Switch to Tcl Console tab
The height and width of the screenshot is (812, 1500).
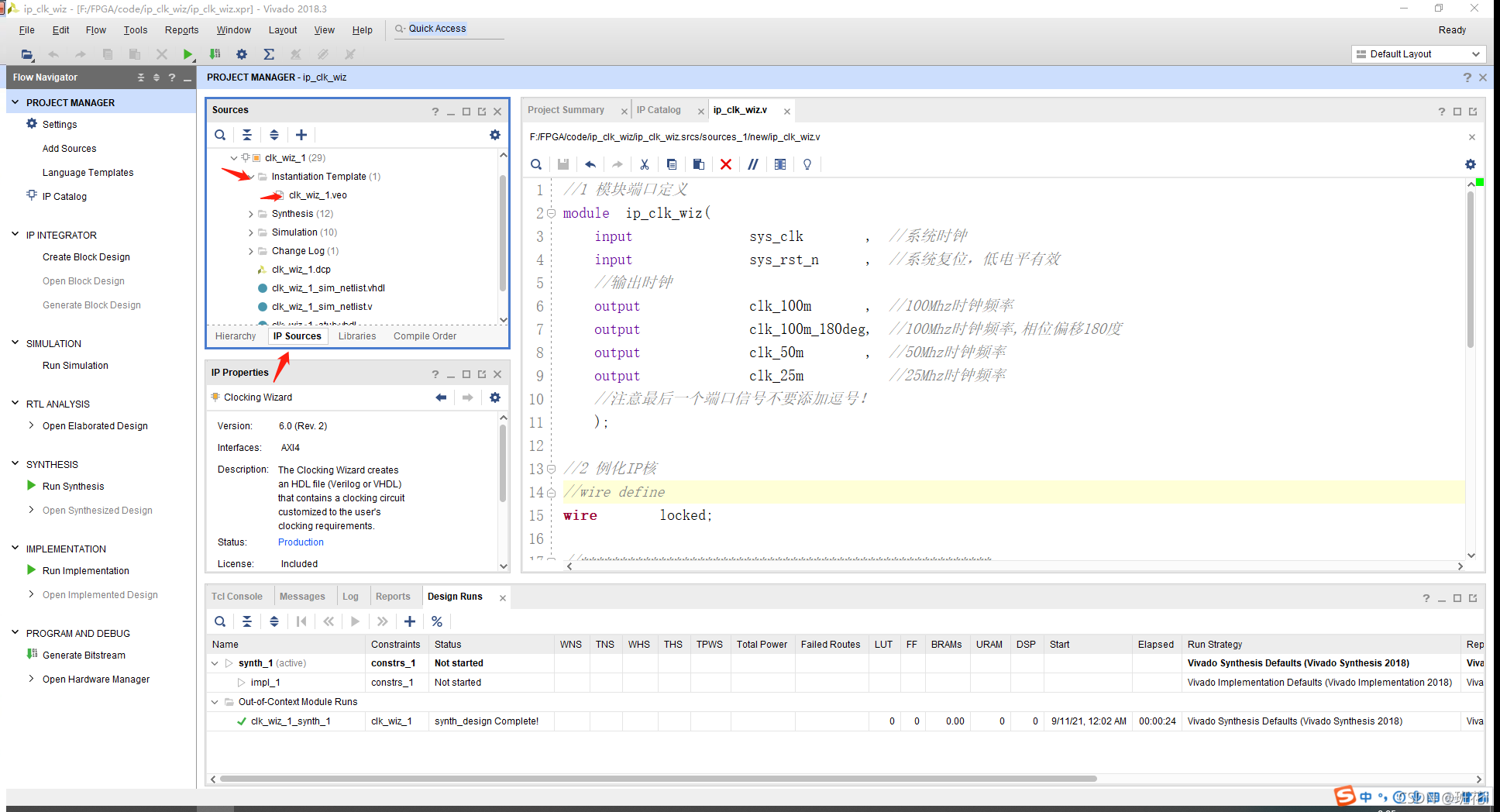237,597
